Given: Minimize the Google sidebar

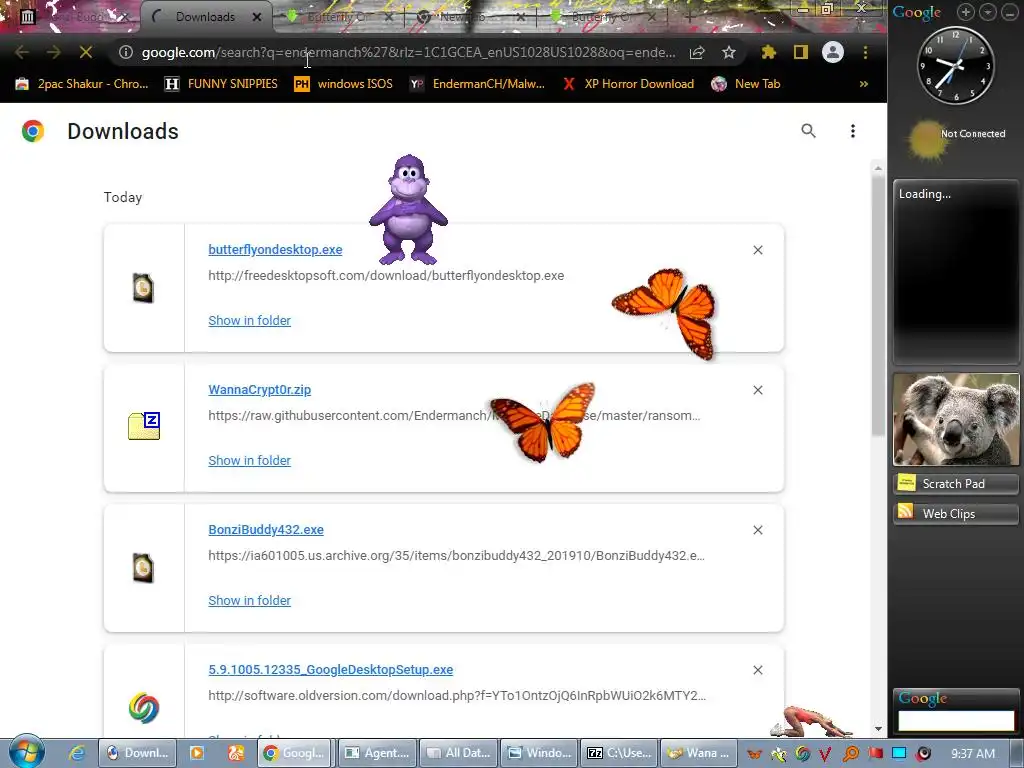Looking at the screenshot, I should click(x=1009, y=12).
